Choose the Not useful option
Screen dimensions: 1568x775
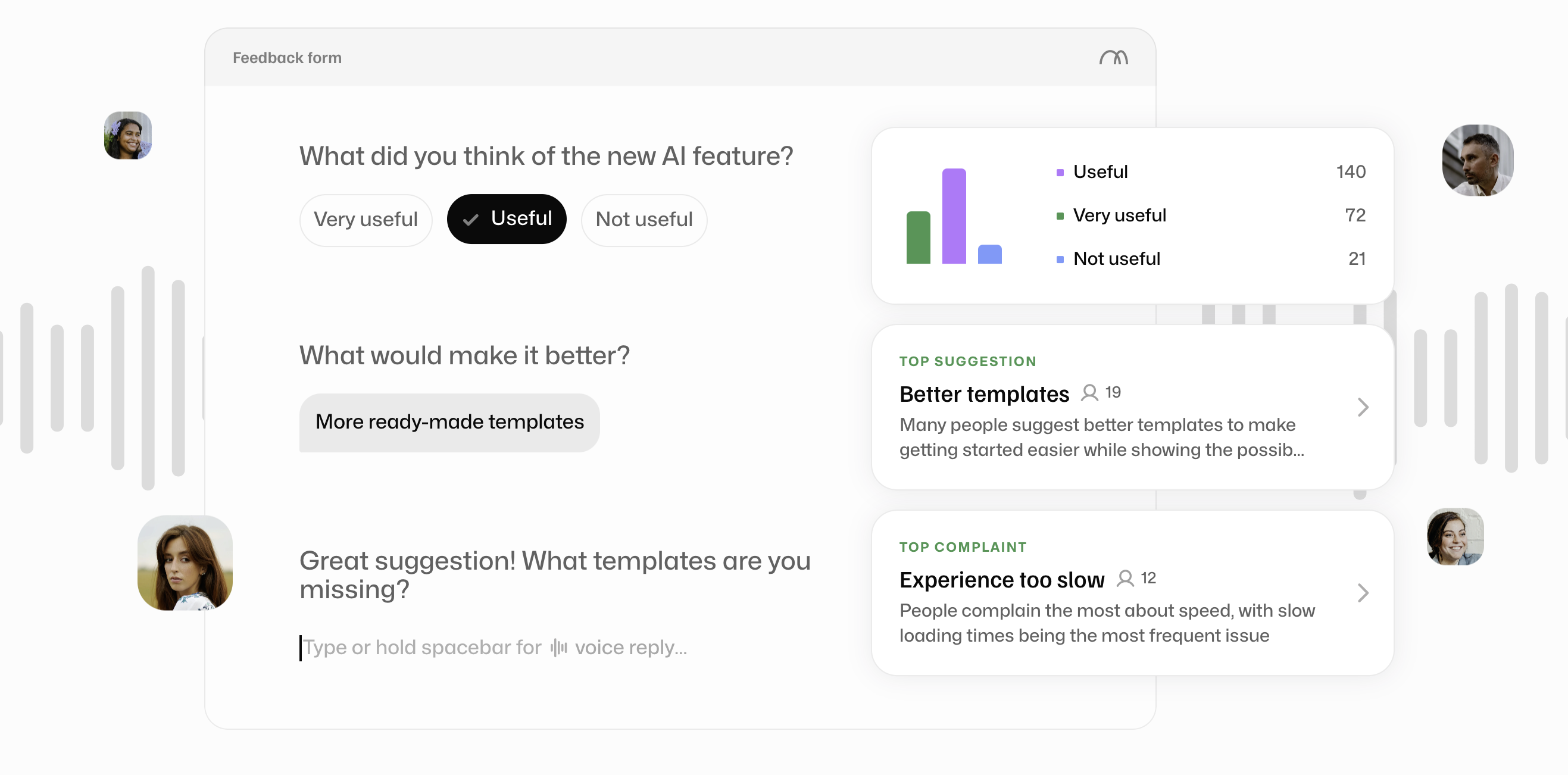pyautogui.click(x=644, y=220)
